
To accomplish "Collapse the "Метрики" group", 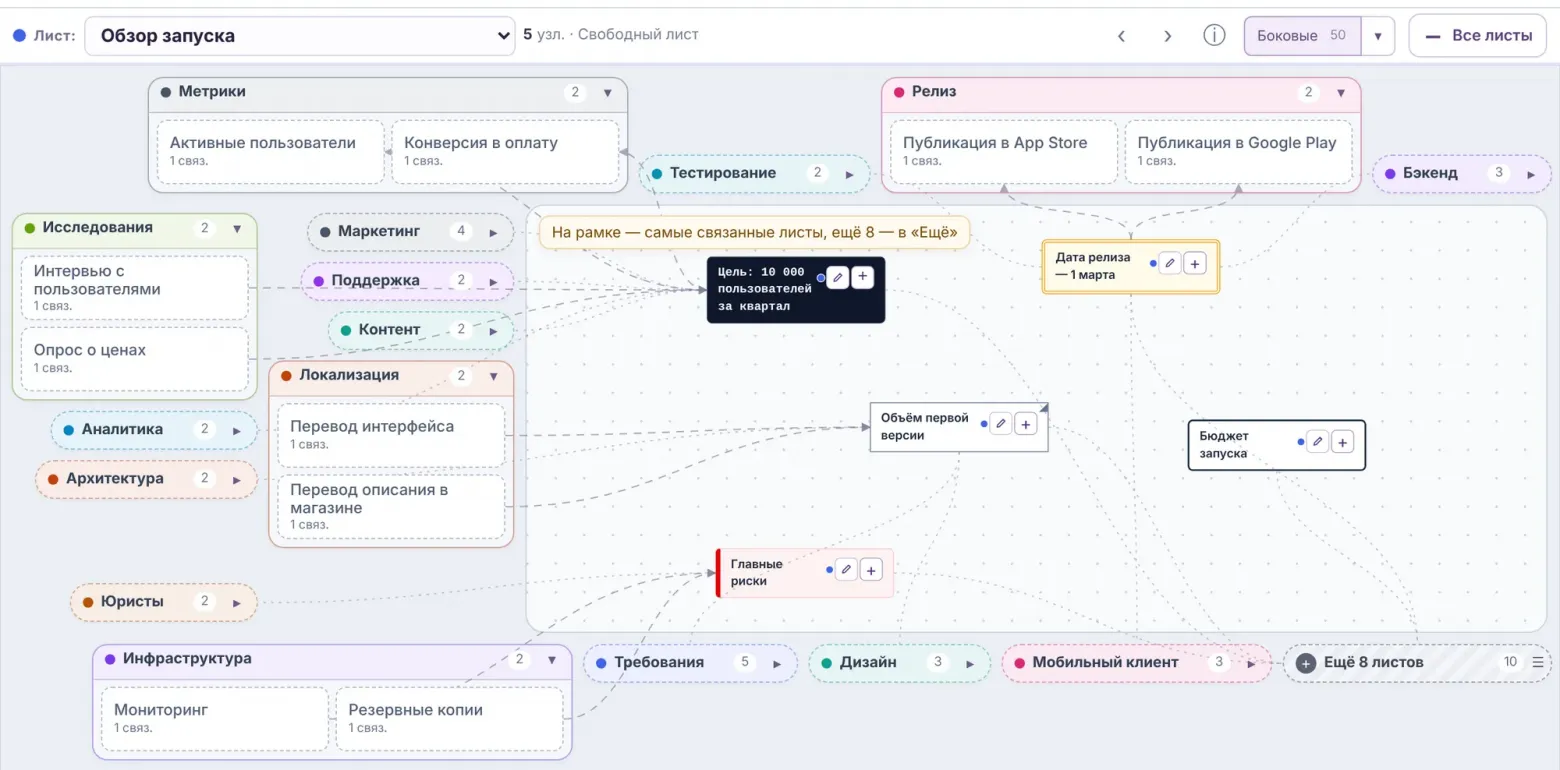I will (607, 93).
